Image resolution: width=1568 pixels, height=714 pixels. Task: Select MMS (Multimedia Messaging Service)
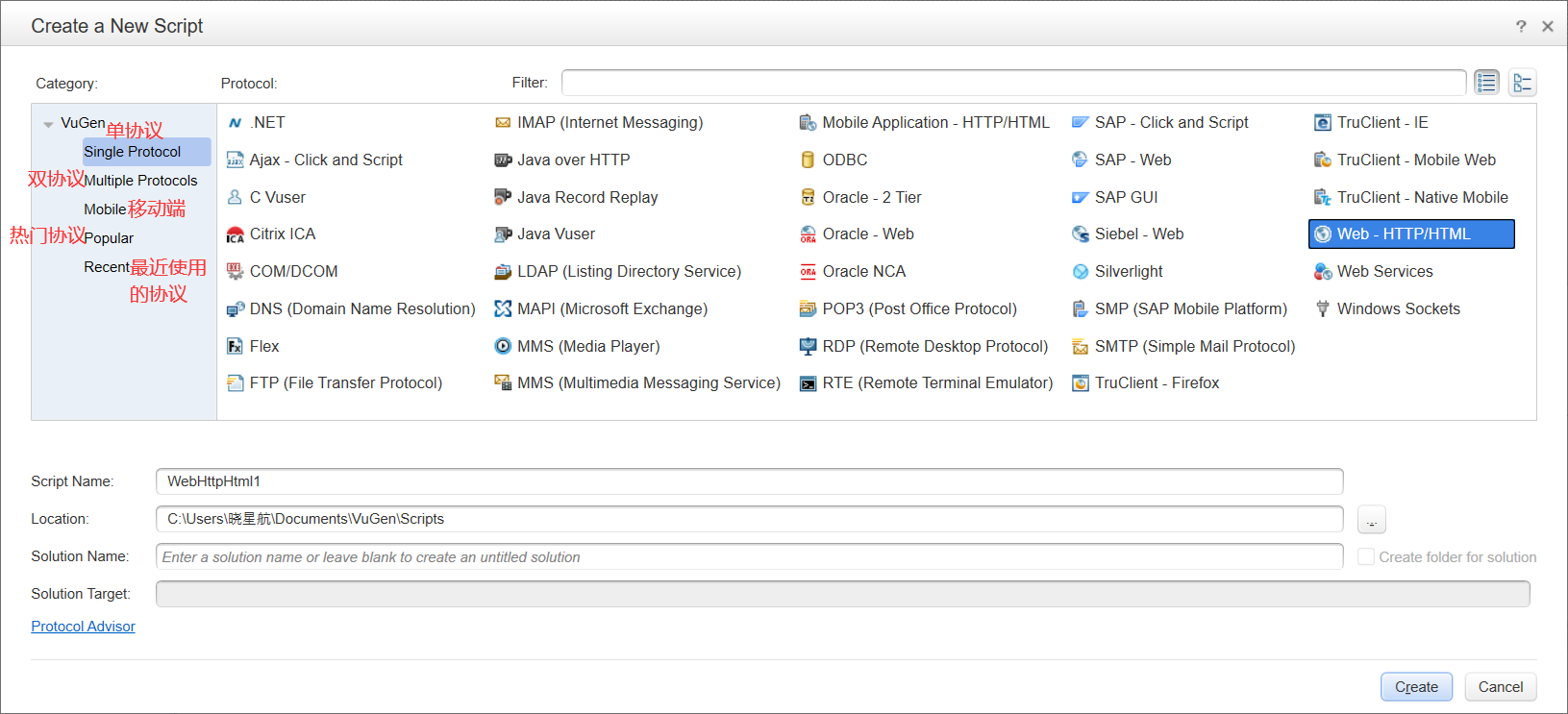[x=637, y=383]
